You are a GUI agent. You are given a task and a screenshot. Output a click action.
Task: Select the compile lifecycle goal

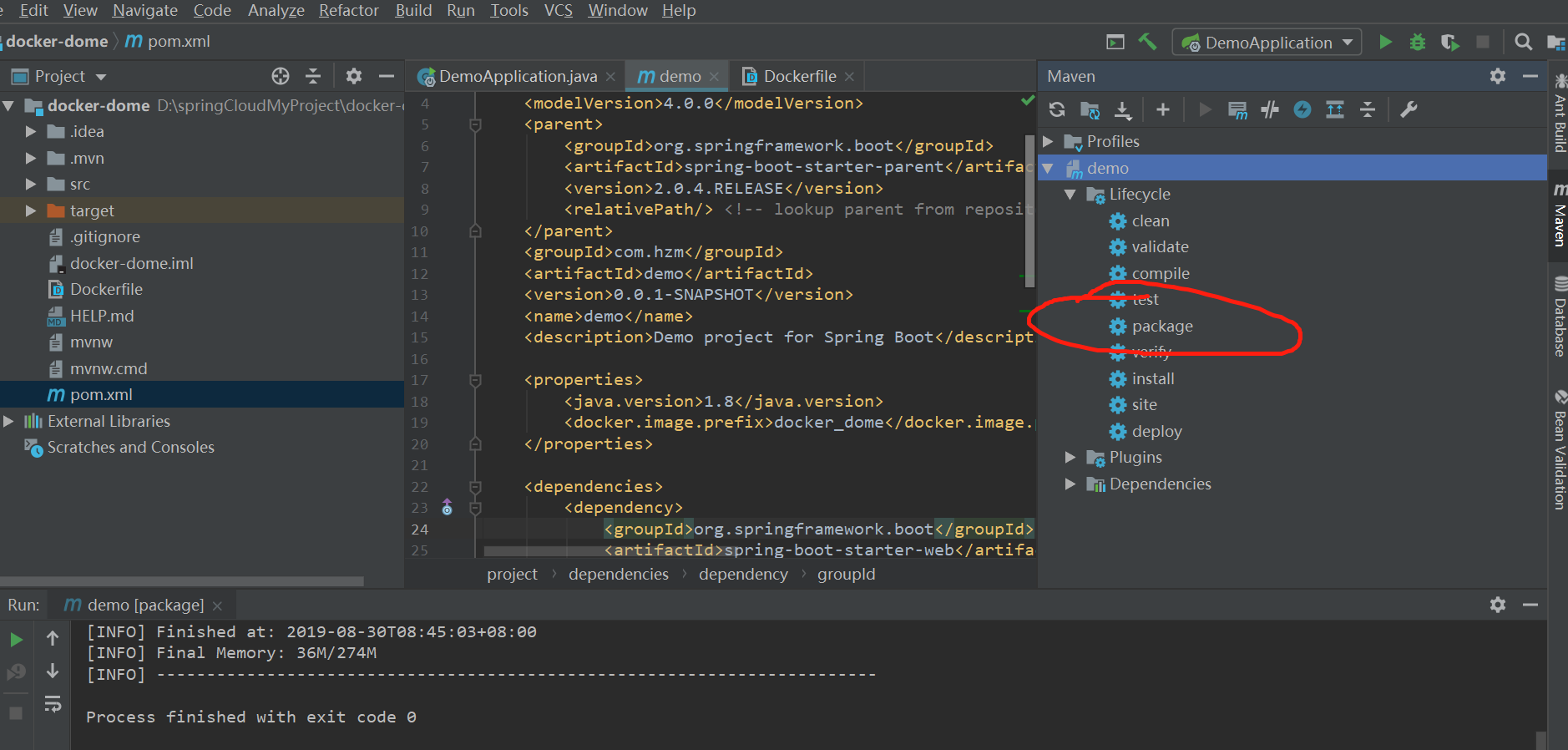(1161, 273)
